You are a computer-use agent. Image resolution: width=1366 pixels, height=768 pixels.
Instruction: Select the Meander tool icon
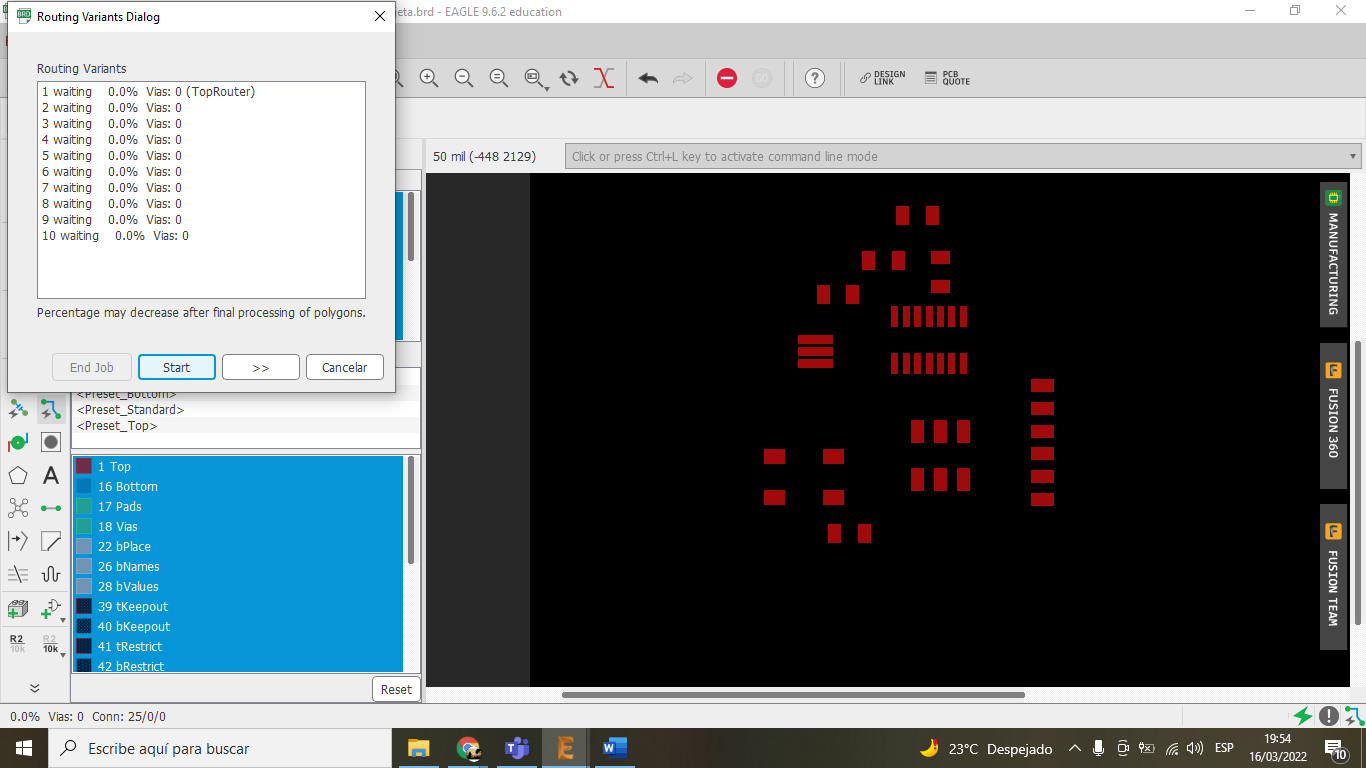point(51,574)
